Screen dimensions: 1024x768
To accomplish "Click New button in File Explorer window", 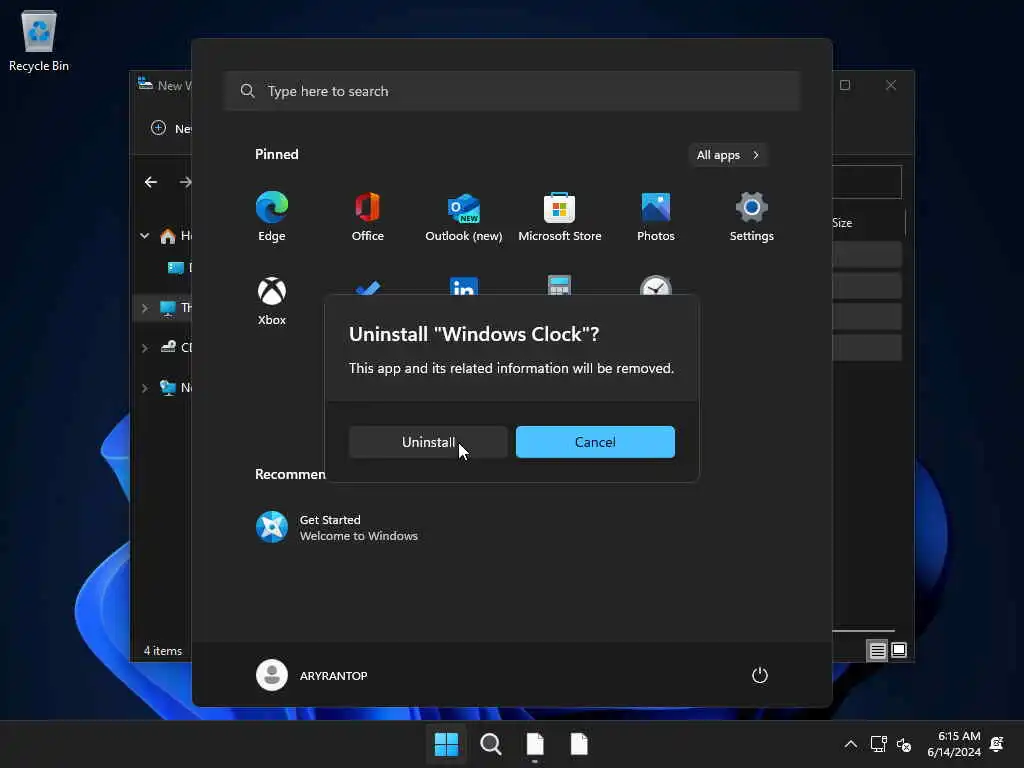I will tap(170, 128).
